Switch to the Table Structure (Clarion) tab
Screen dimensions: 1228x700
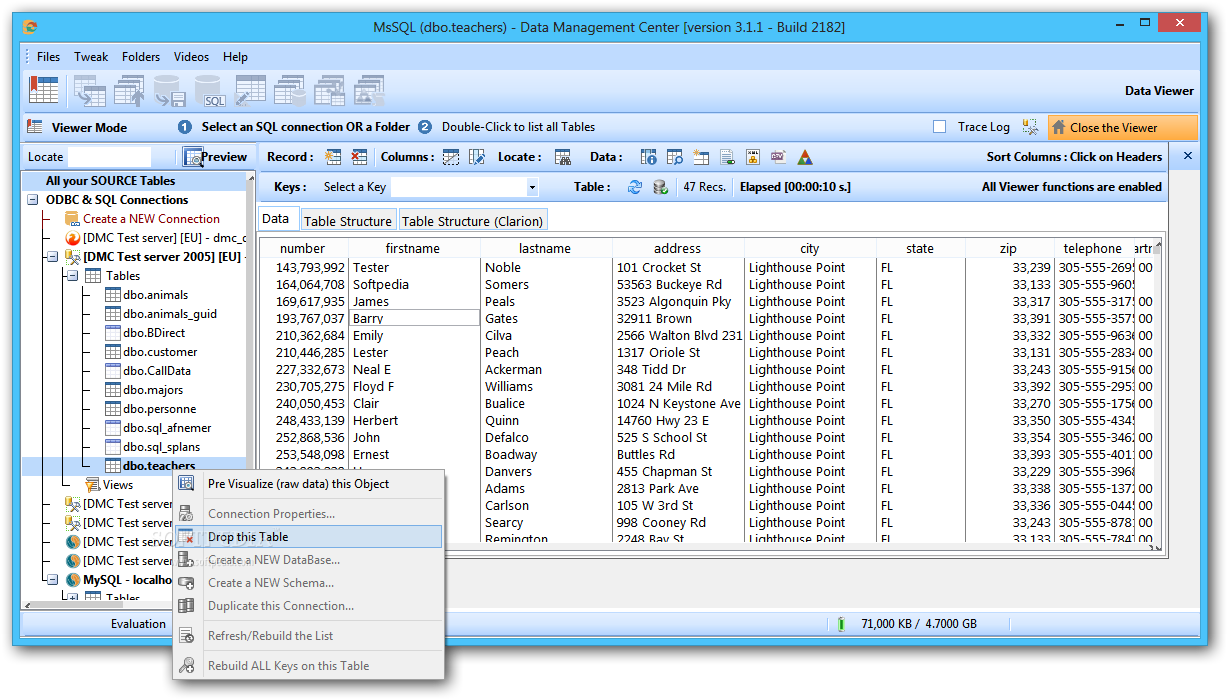(x=472, y=221)
